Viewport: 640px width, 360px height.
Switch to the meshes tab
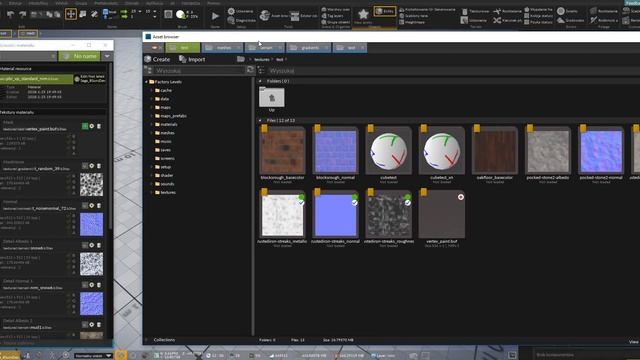222,48
